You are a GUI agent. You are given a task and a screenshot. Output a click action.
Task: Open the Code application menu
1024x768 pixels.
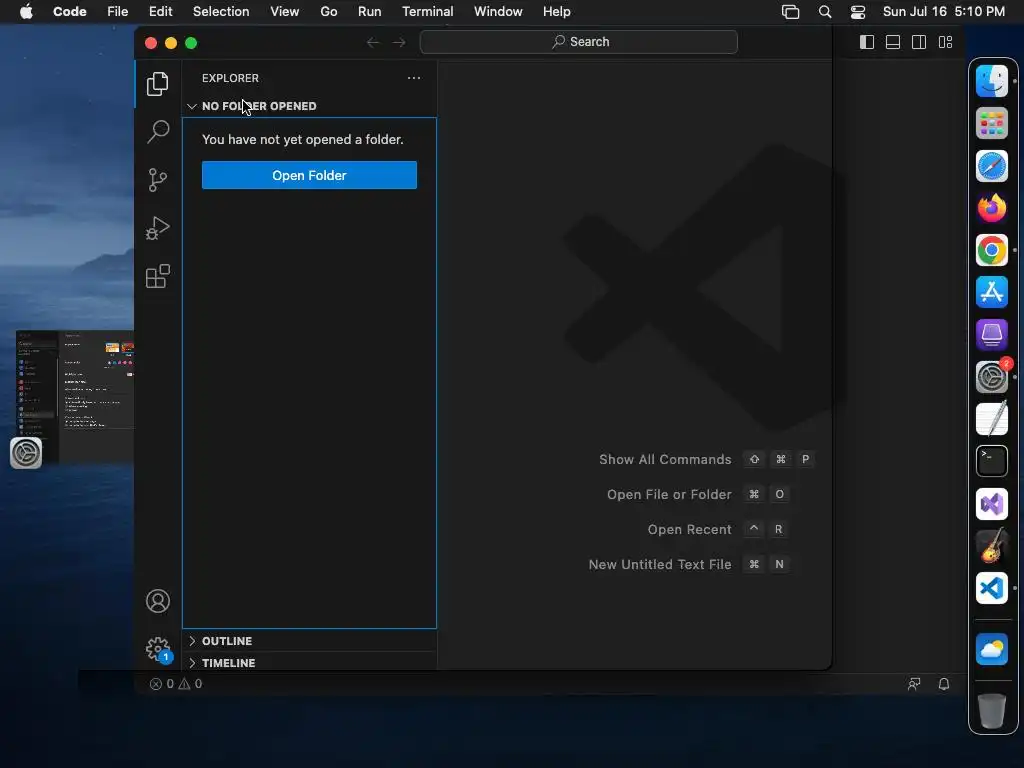70,12
